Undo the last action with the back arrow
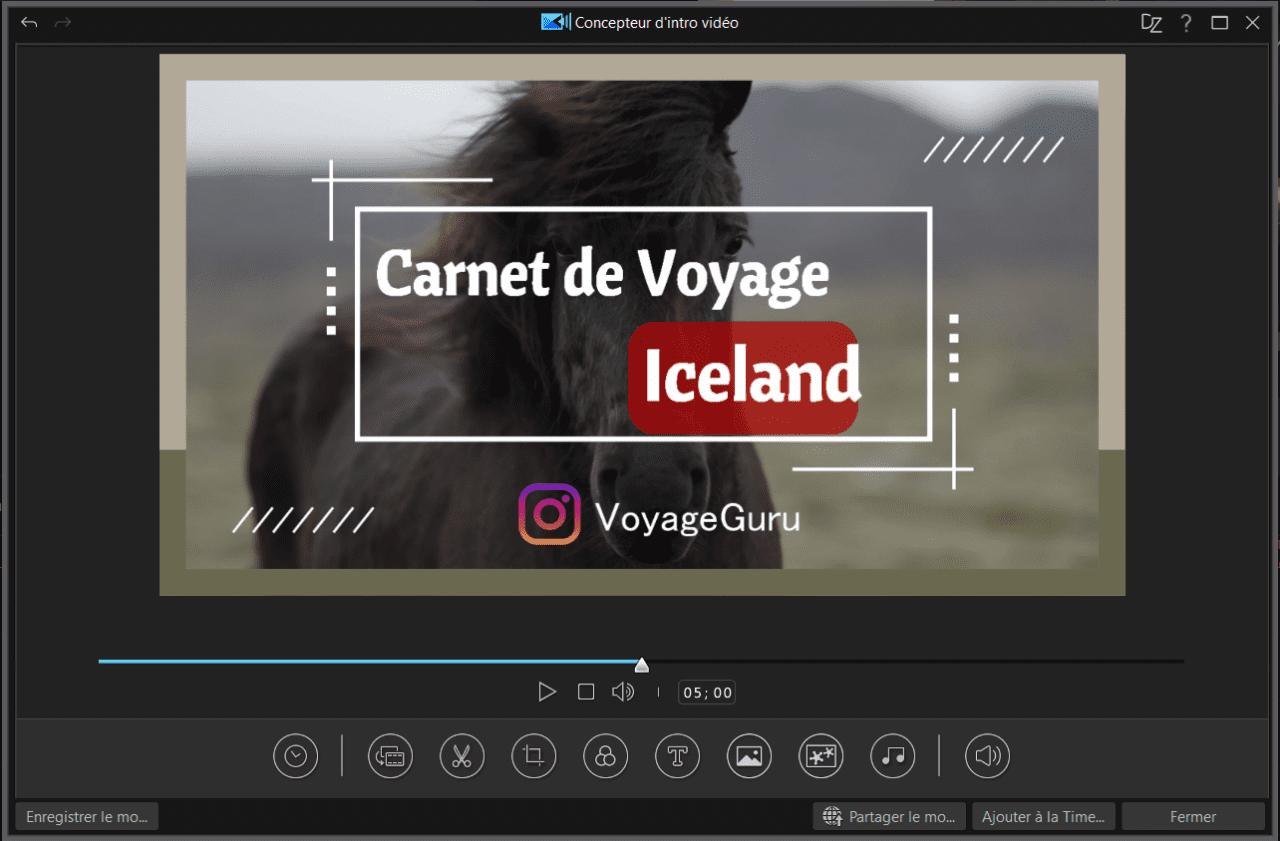 (x=29, y=22)
